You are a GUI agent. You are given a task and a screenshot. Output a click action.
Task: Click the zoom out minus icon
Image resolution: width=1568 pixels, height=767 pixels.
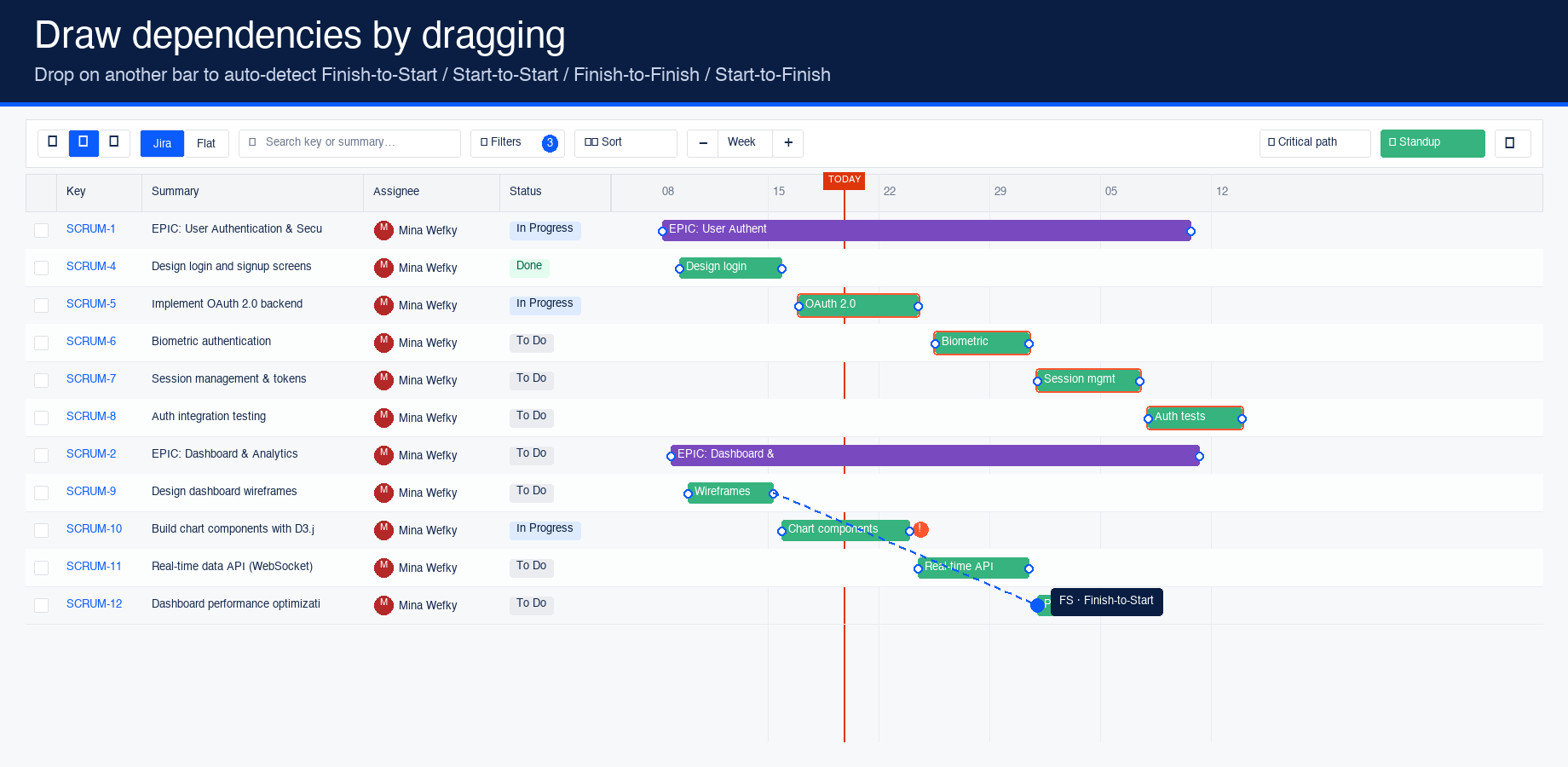pyautogui.click(x=702, y=143)
